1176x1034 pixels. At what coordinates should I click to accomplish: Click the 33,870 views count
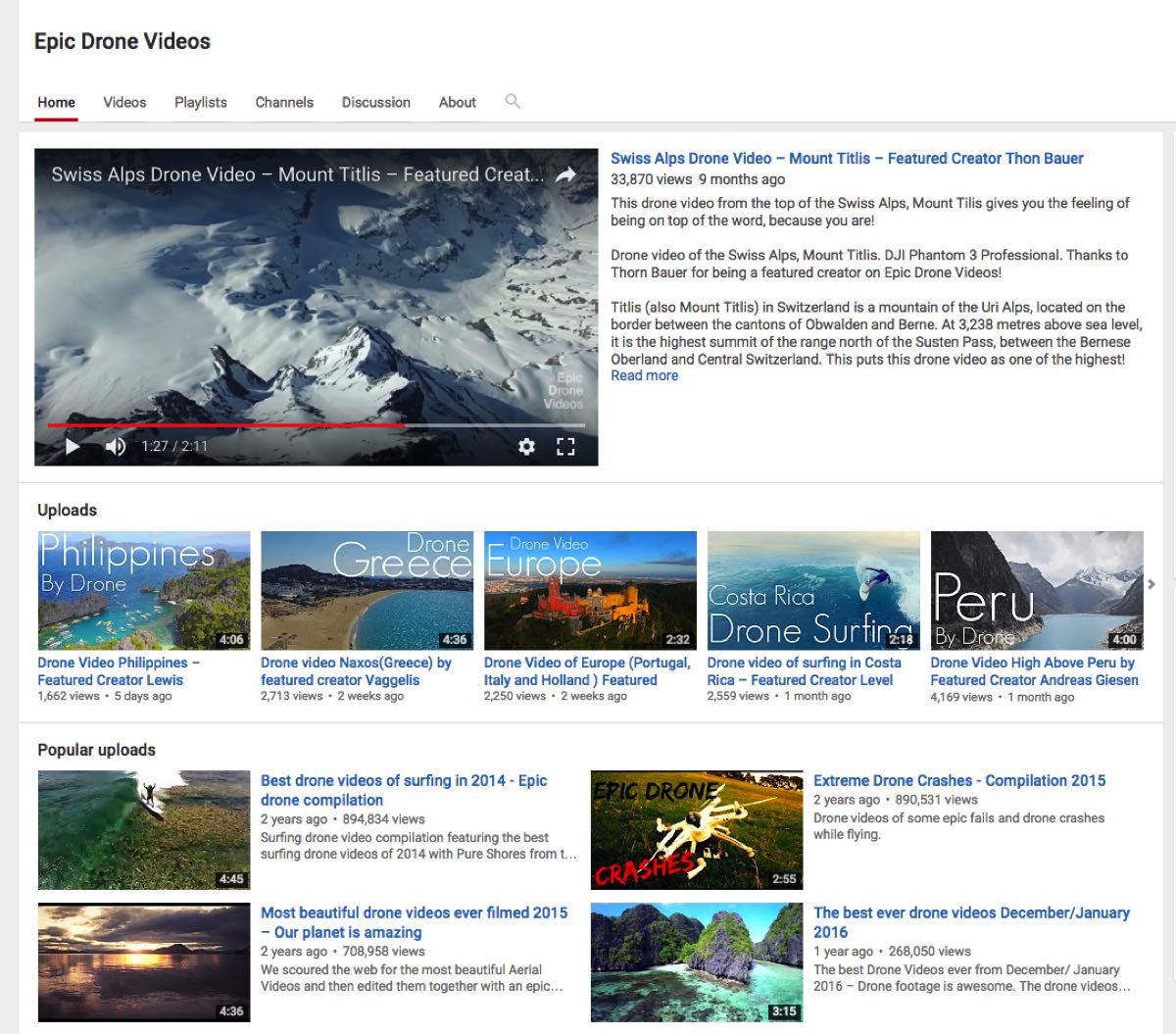(652, 179)
